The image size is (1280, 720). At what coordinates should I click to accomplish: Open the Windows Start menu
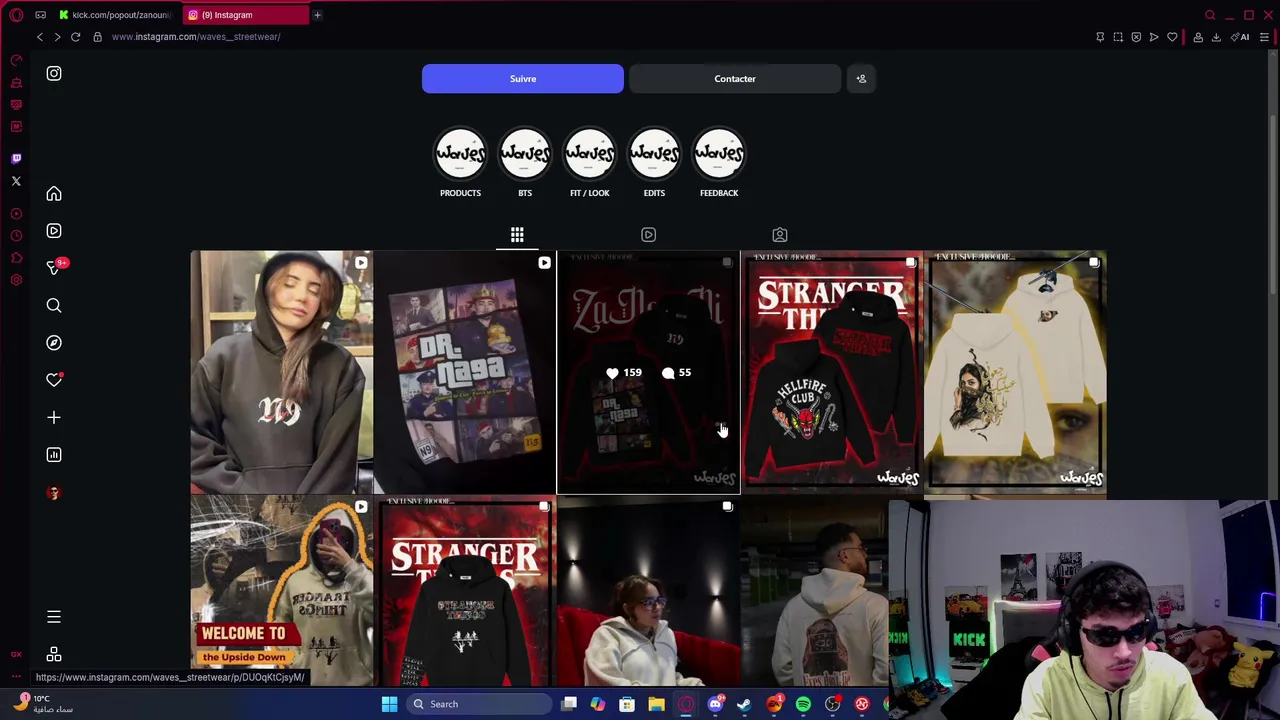point(389,704)
